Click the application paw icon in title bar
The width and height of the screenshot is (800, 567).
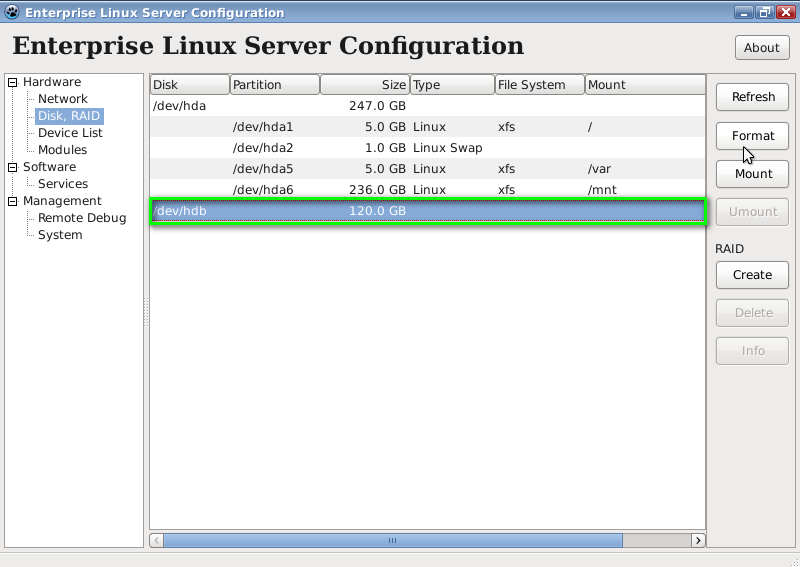point(11,12)
